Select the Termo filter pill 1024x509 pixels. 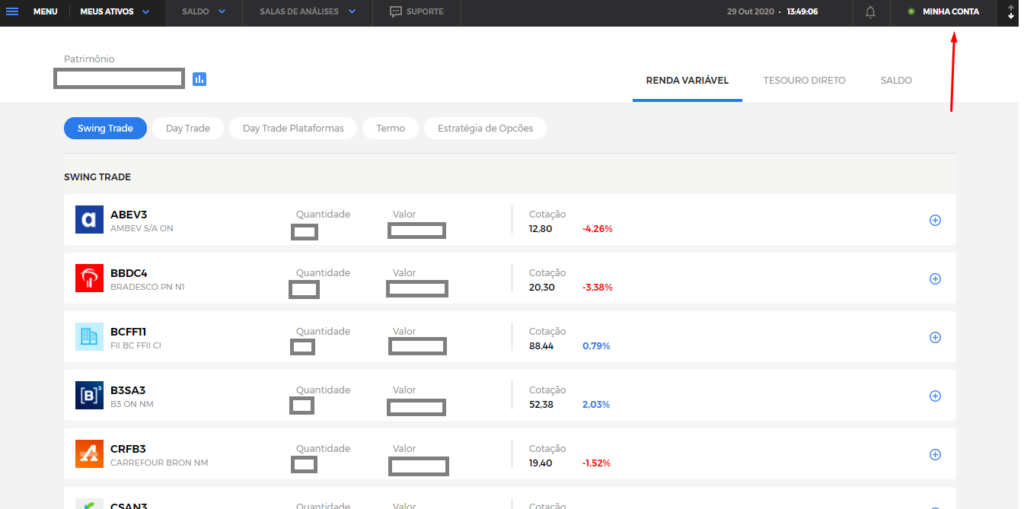[391, 128]
